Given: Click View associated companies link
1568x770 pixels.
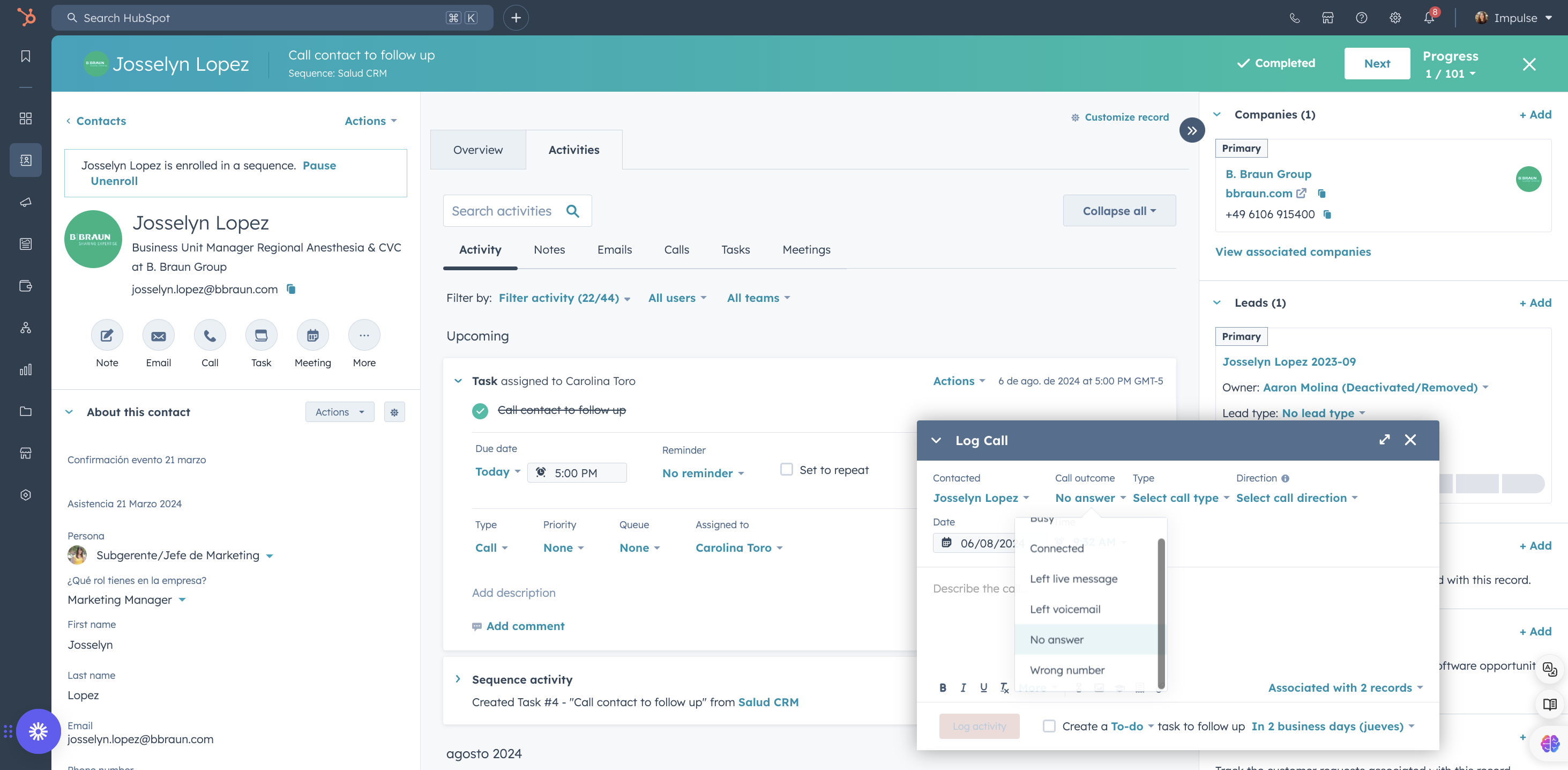Looking at the screenshot, I should 1293,251.
